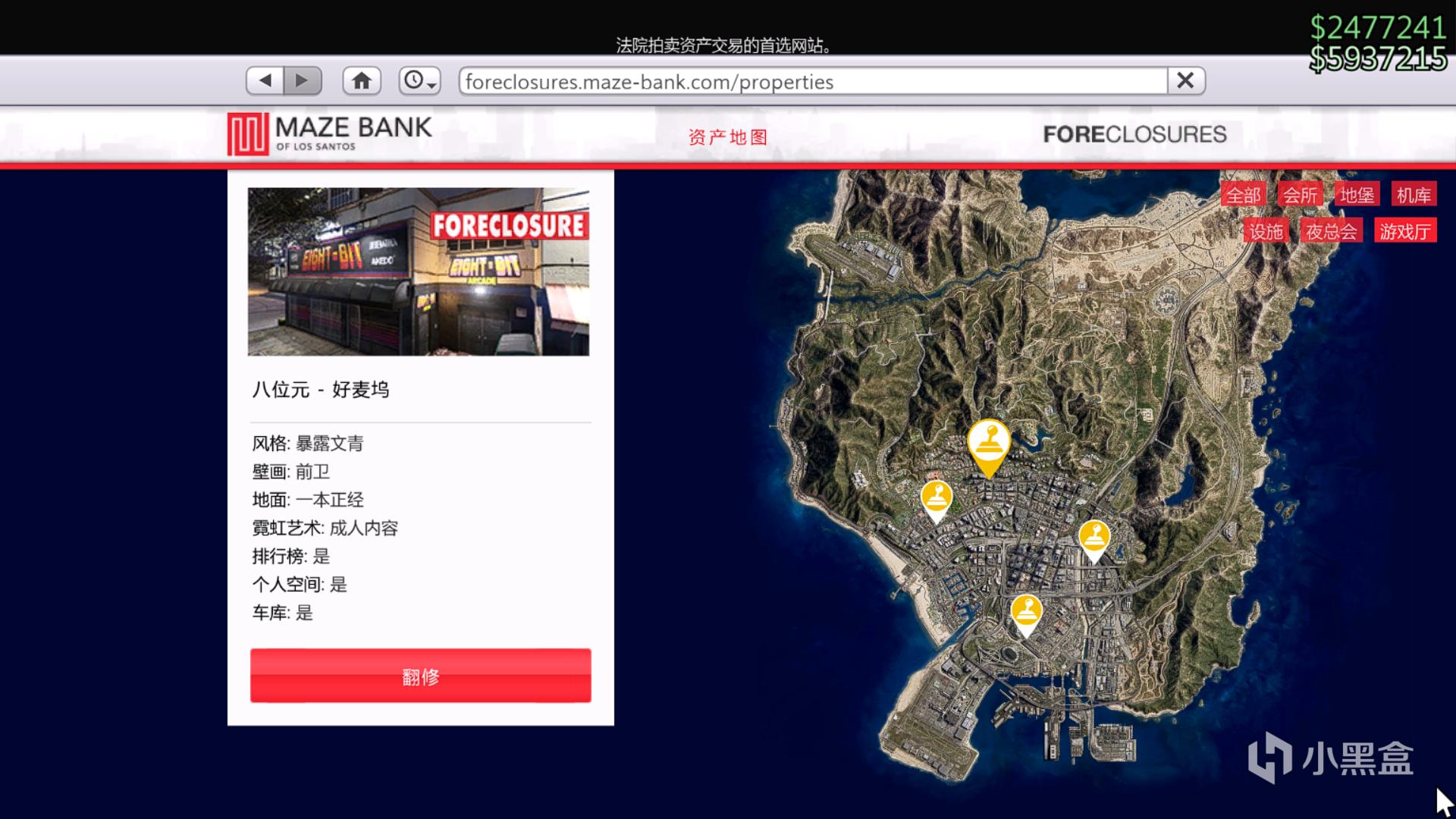Click the X button beside the address bar
This screenshot has width=1456, height=819.
(x=1185, y=80)
